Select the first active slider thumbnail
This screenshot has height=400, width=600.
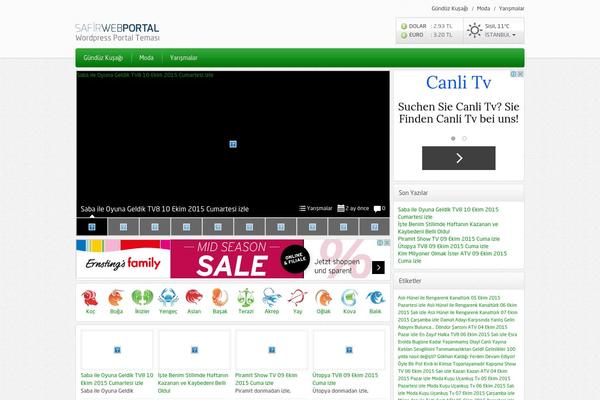(92, 227)
